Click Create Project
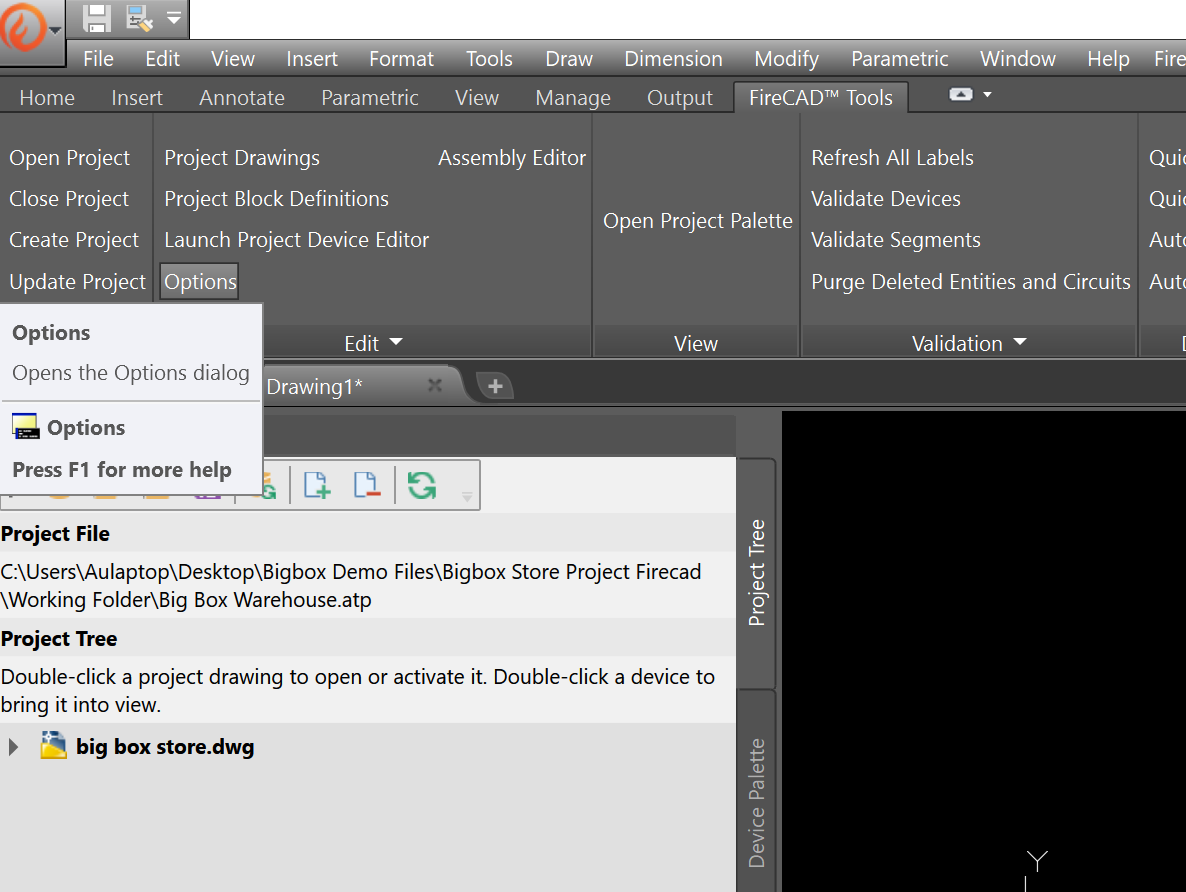 74,239
